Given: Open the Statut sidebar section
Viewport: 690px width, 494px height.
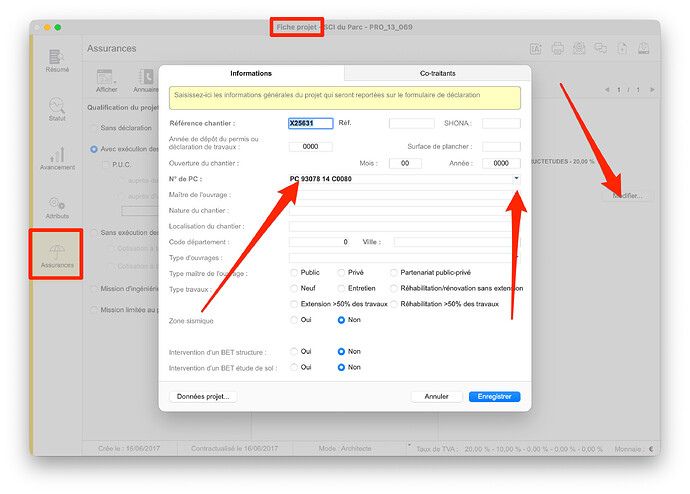Looking at the screenshot, I should [56, 112].
